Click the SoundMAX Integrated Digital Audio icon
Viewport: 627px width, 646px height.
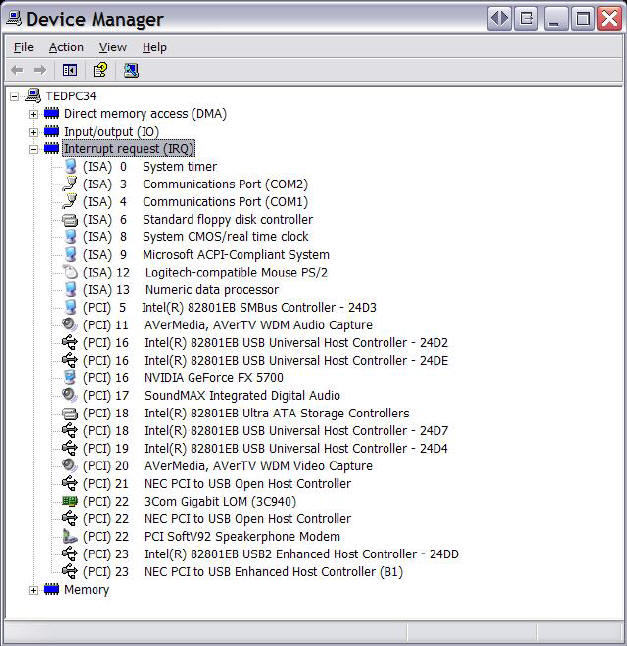tap(69, 395)
